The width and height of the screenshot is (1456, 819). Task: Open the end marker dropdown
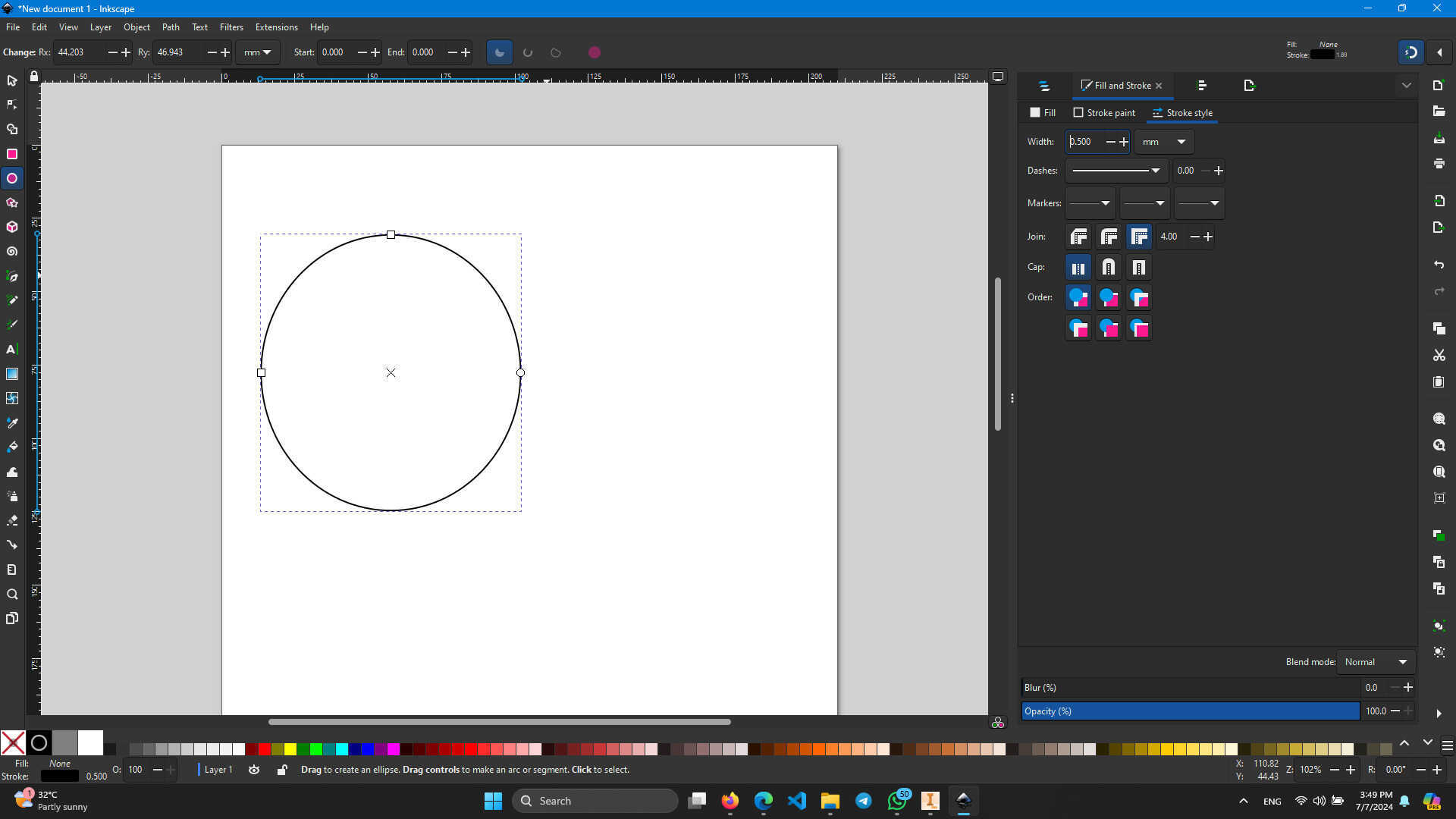coord(1198,203)
